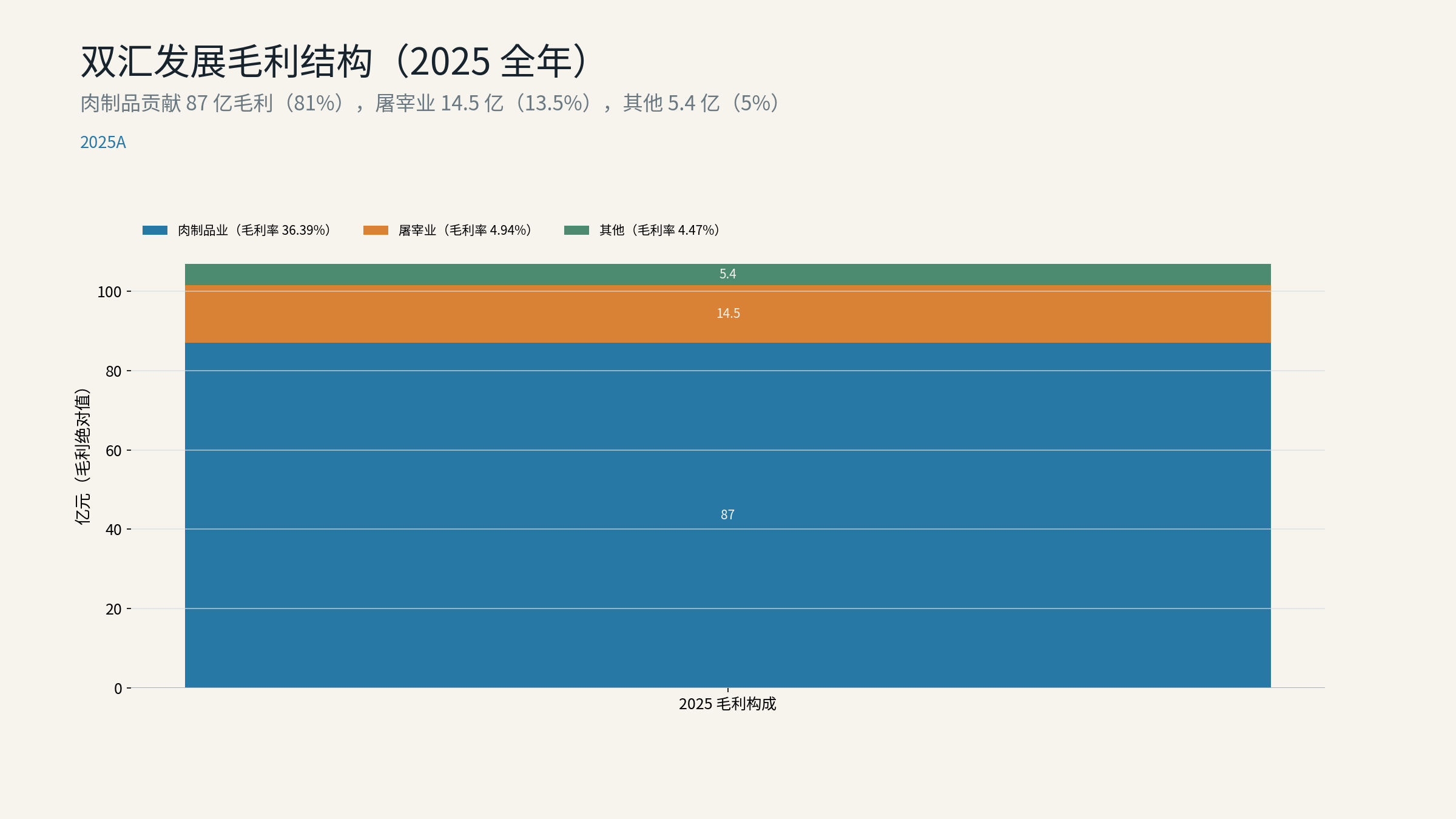Click the y-axis tick label 80
The height and width of the screenshot is (819, 1456).
(113, 371)
